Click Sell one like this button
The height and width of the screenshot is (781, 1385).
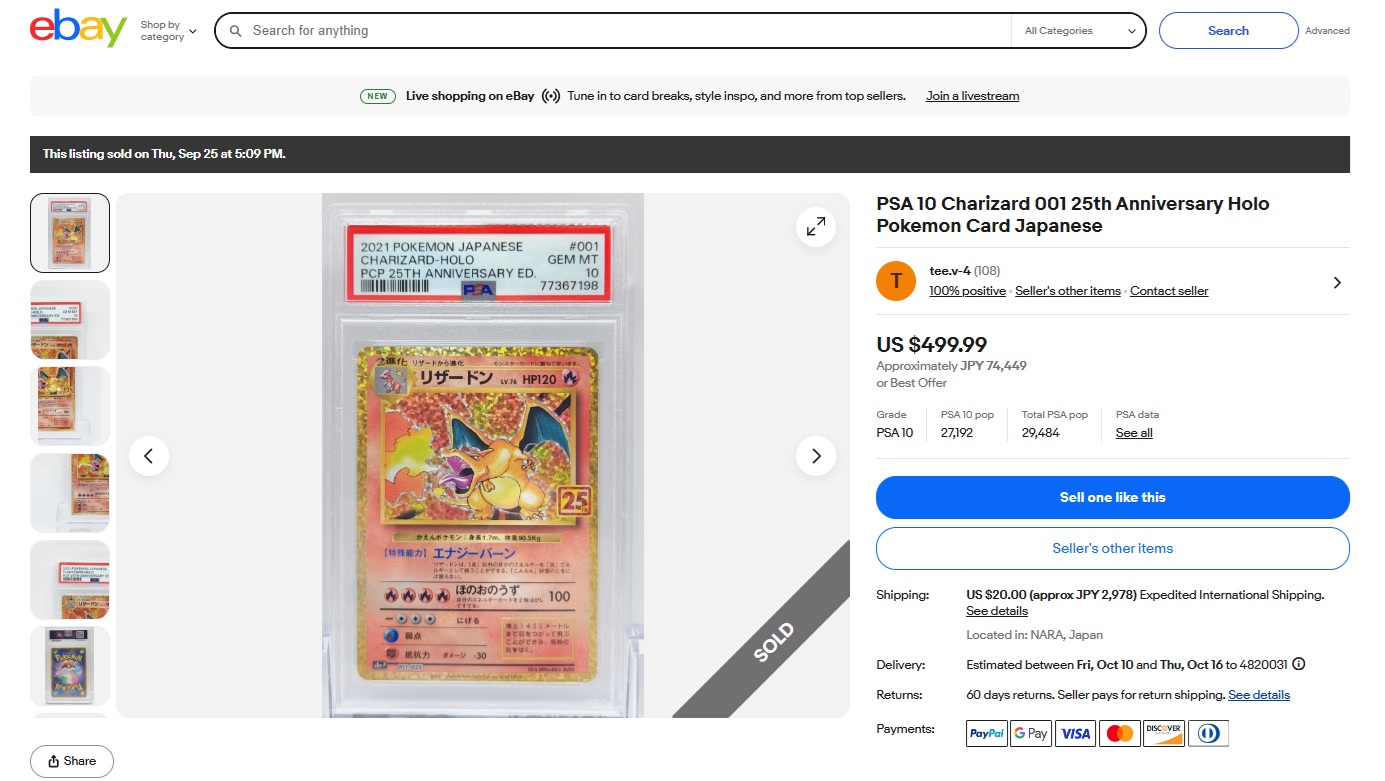tap(1113, 497)
